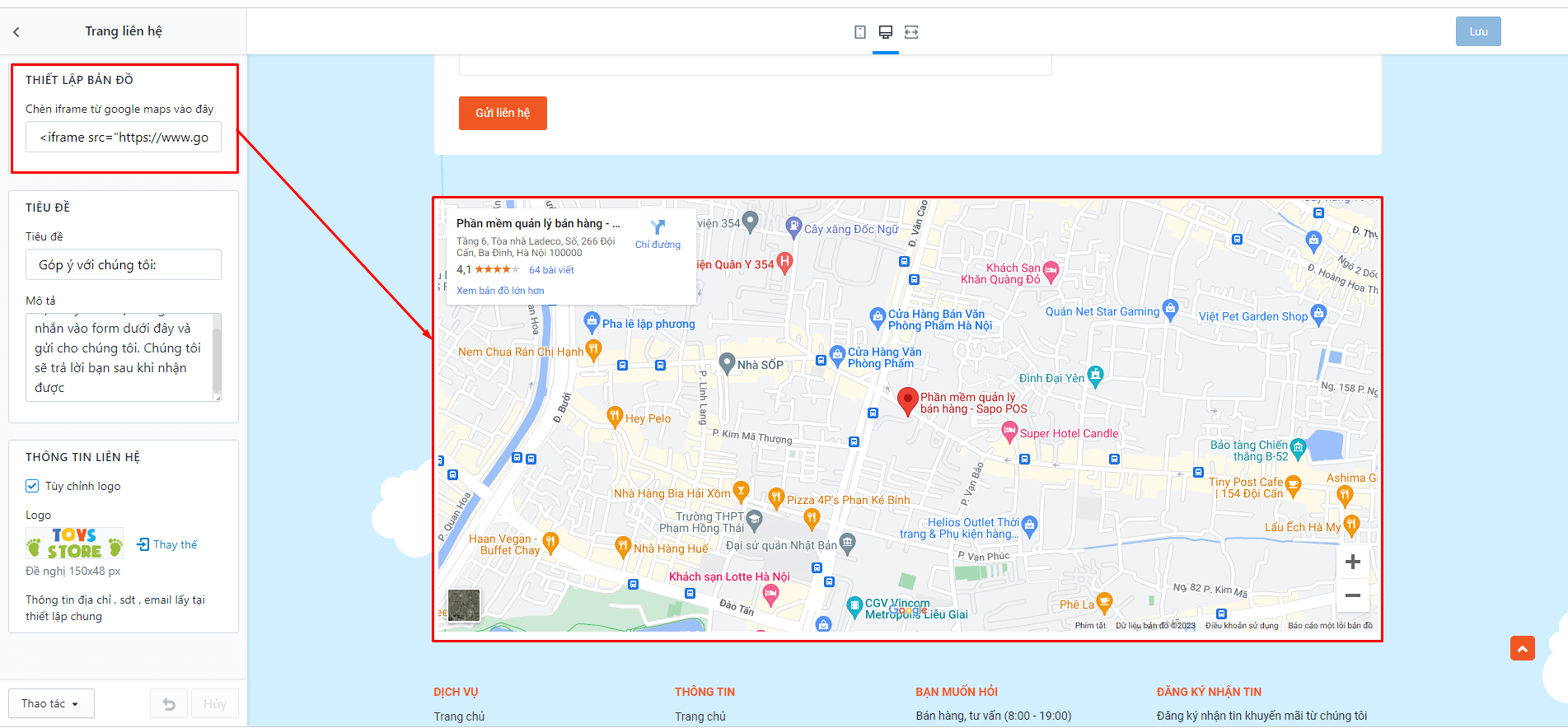
Task: Open the Thao tác dropdown
Action: (51, 703)
